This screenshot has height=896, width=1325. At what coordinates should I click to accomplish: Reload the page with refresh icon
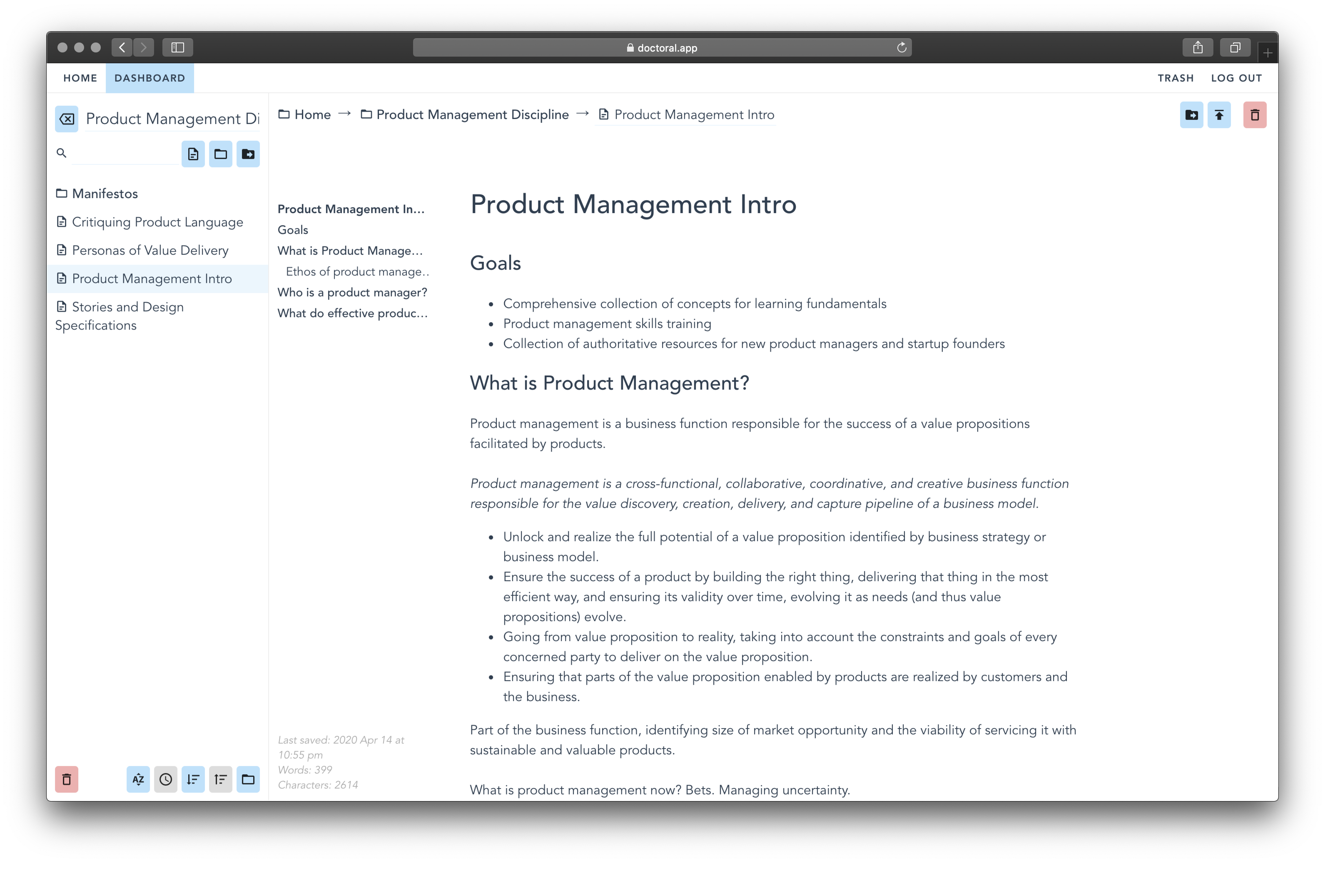pyautogui.click(x=902, y=47)
